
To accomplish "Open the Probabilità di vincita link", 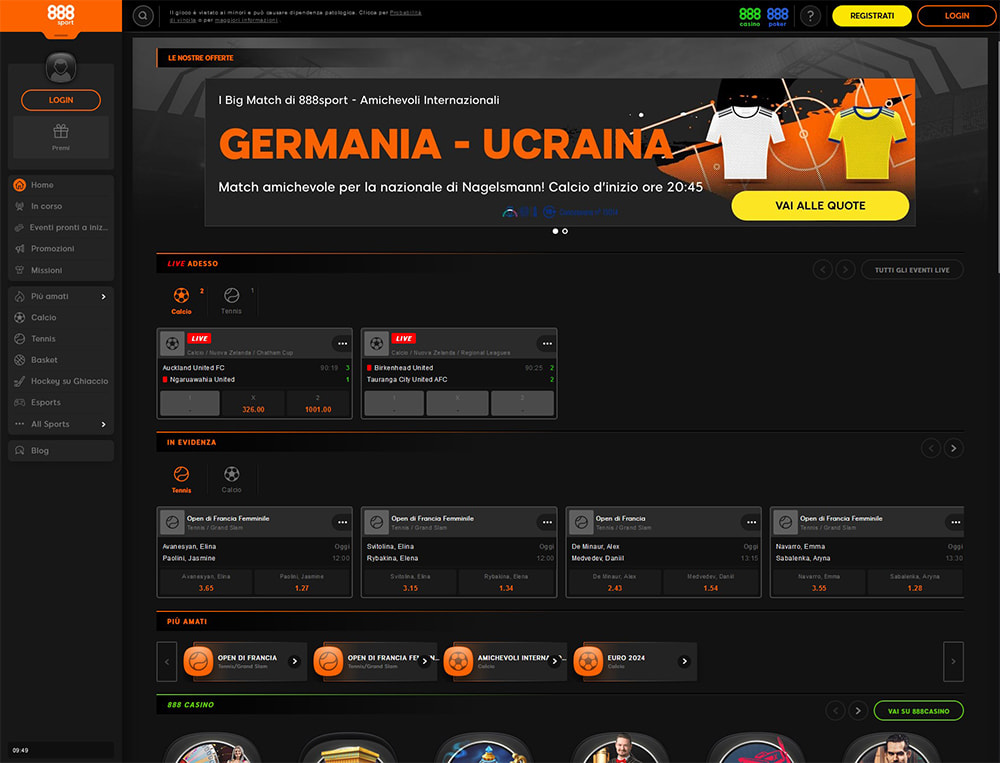I will (x=405, y=13).
